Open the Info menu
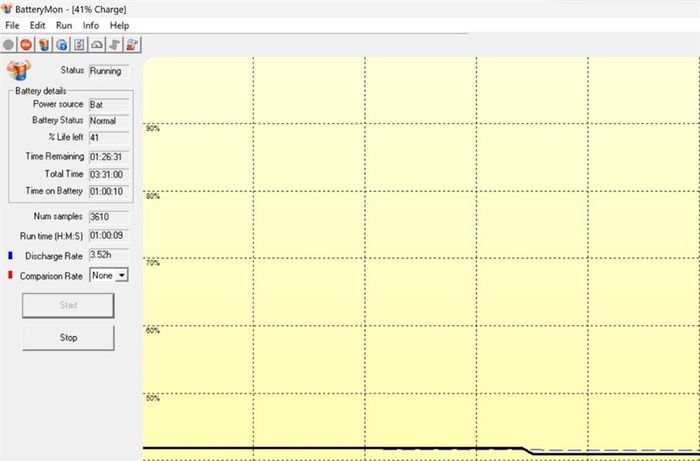The image size is (700, 461). coord(91,25)
